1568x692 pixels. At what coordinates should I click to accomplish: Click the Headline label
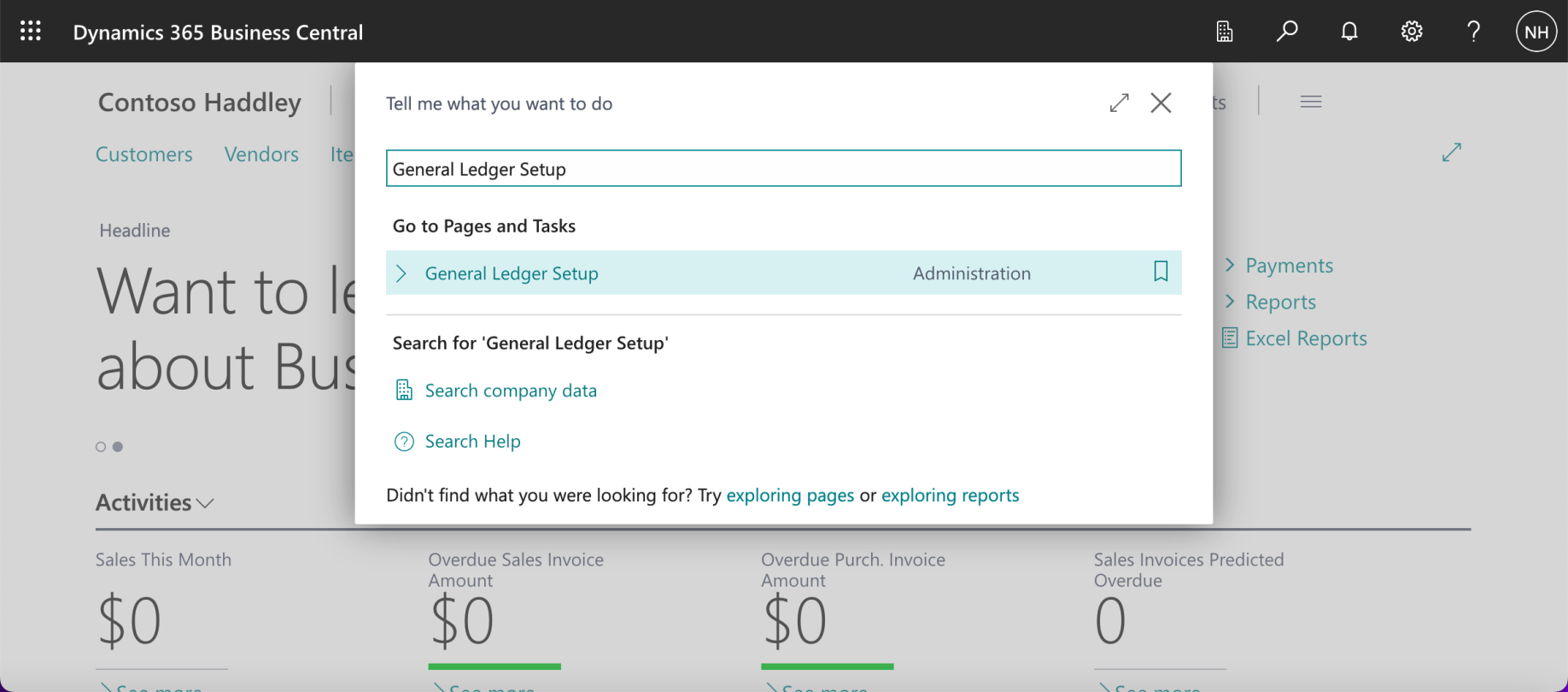coord(135,231)
